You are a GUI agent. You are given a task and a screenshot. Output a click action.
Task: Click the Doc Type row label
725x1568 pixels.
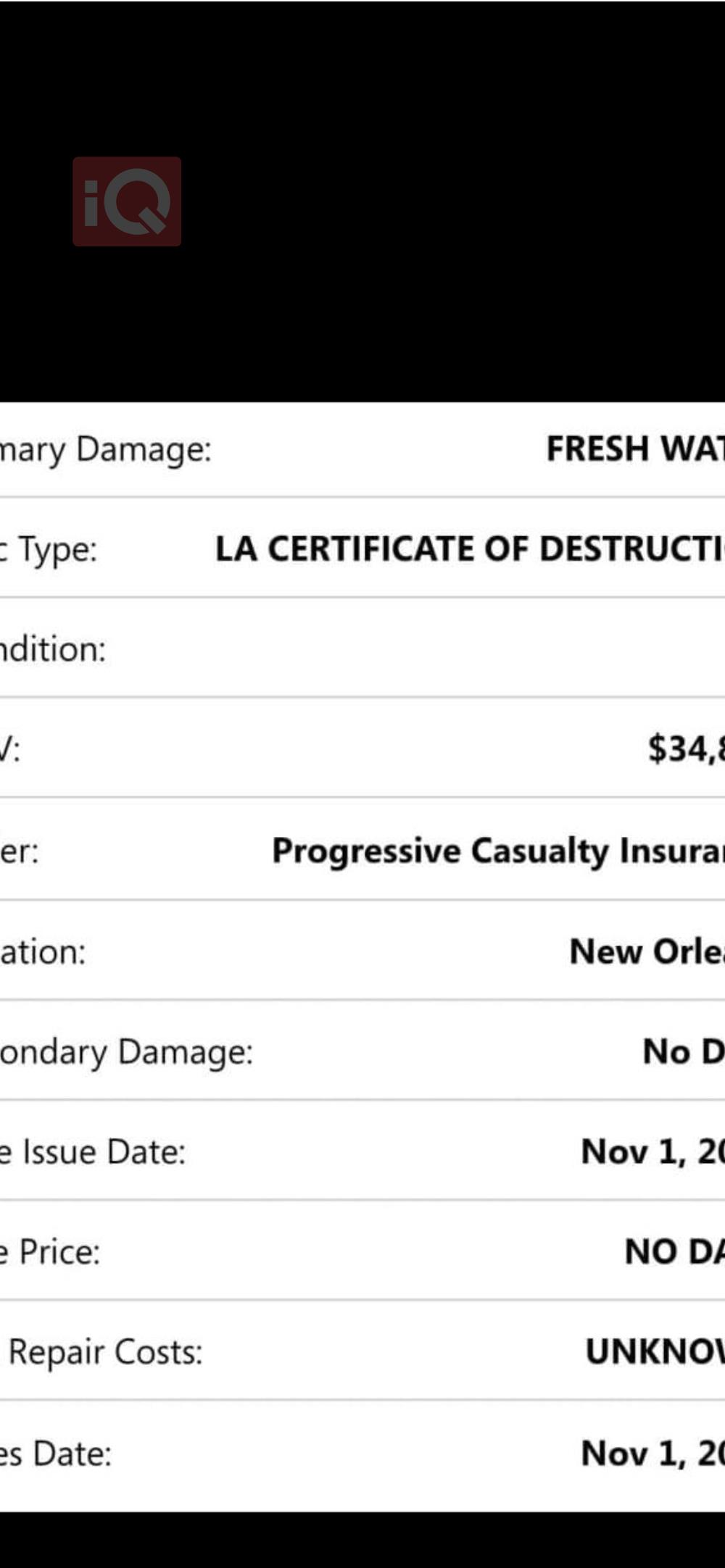(x=49, y=550)
